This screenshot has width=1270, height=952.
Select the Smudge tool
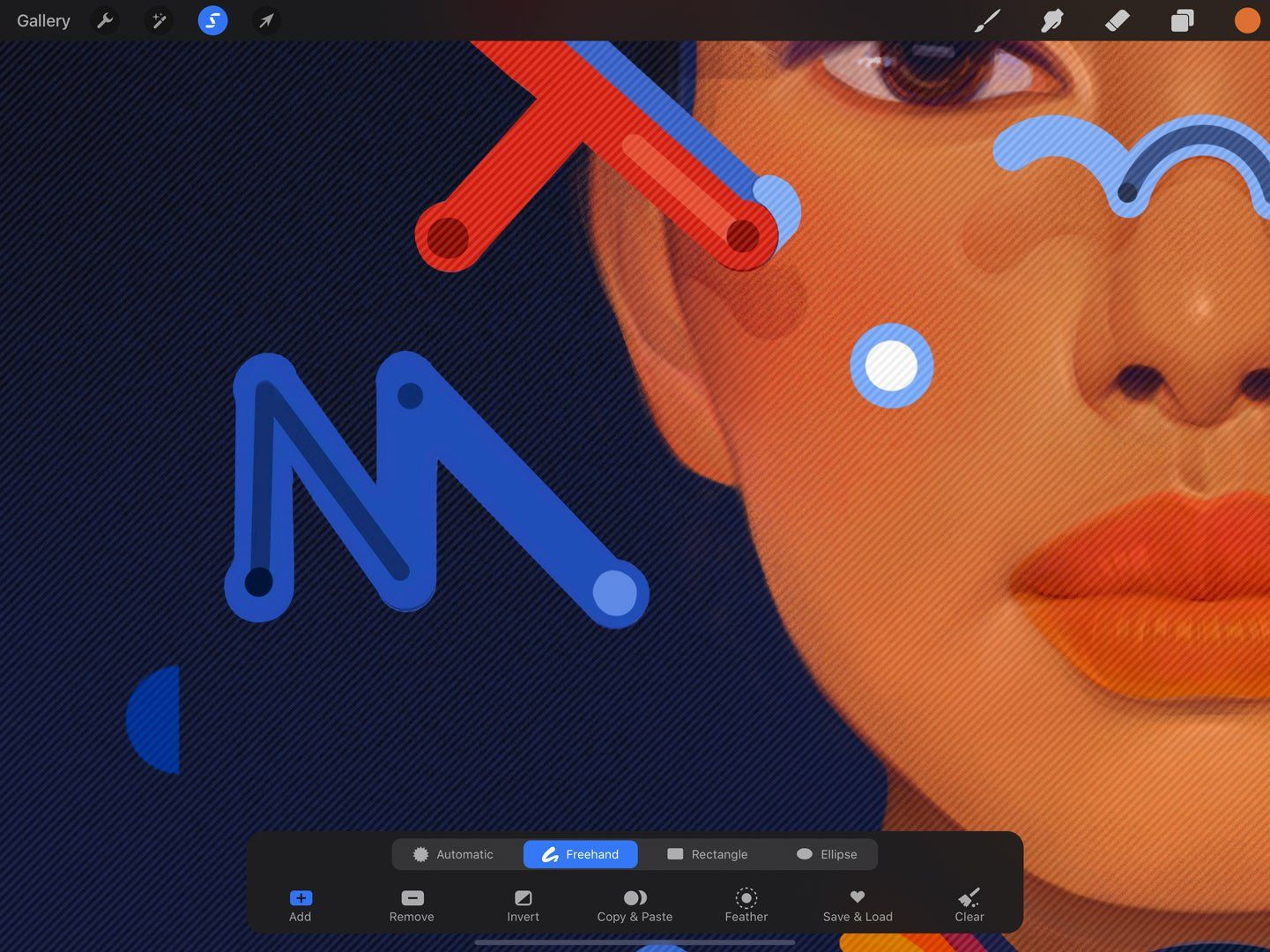pos(1051,19)
